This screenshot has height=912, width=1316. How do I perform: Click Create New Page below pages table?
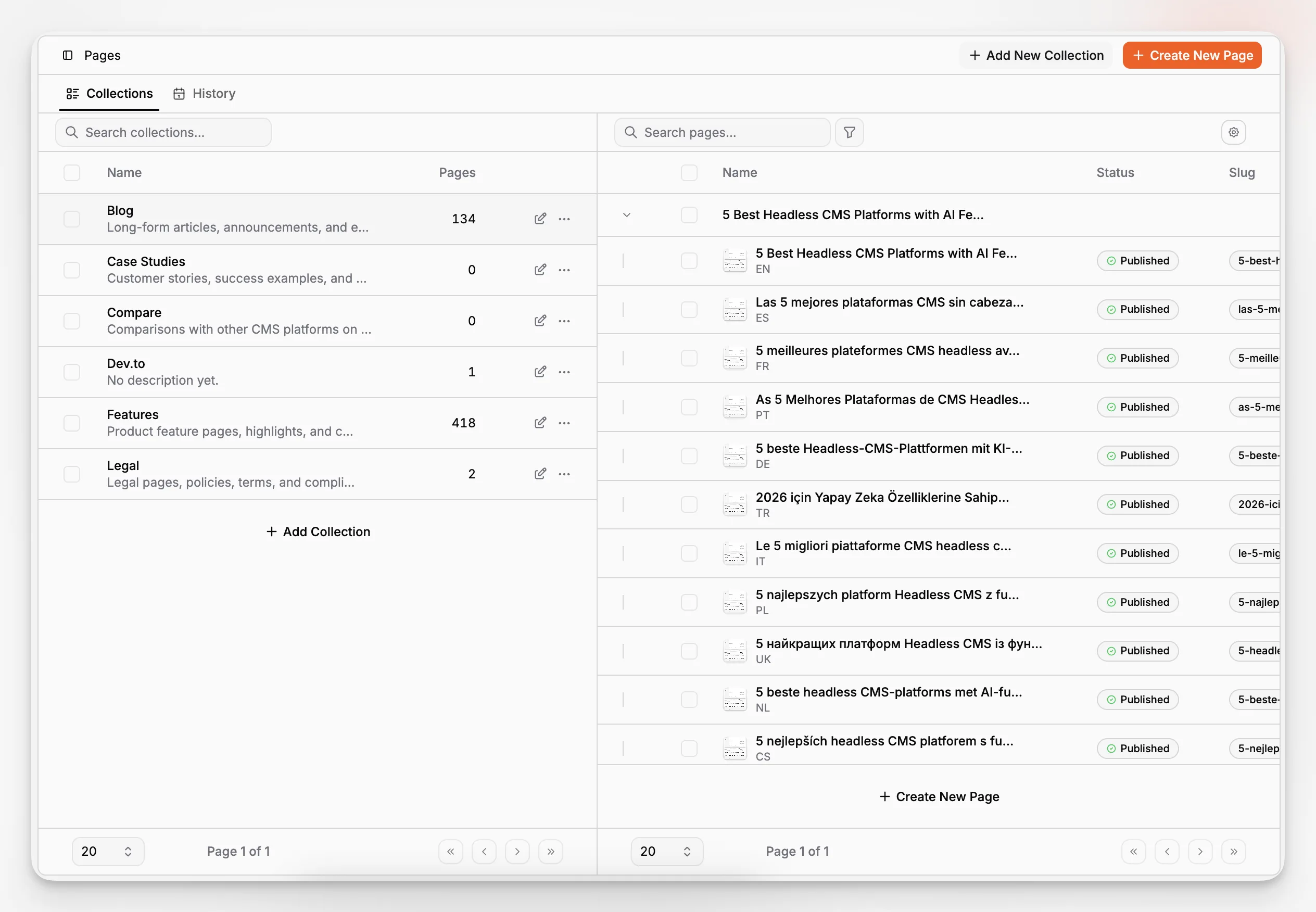point(940,796)
